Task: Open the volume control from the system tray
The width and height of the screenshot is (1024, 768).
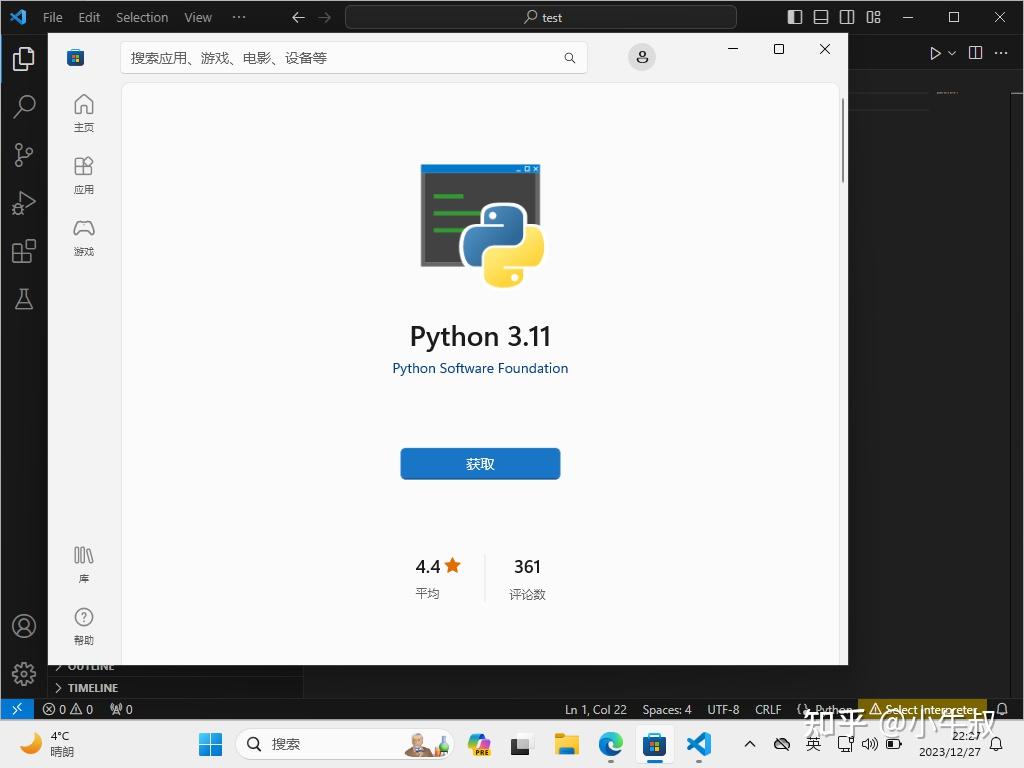Action: (869, 744)
